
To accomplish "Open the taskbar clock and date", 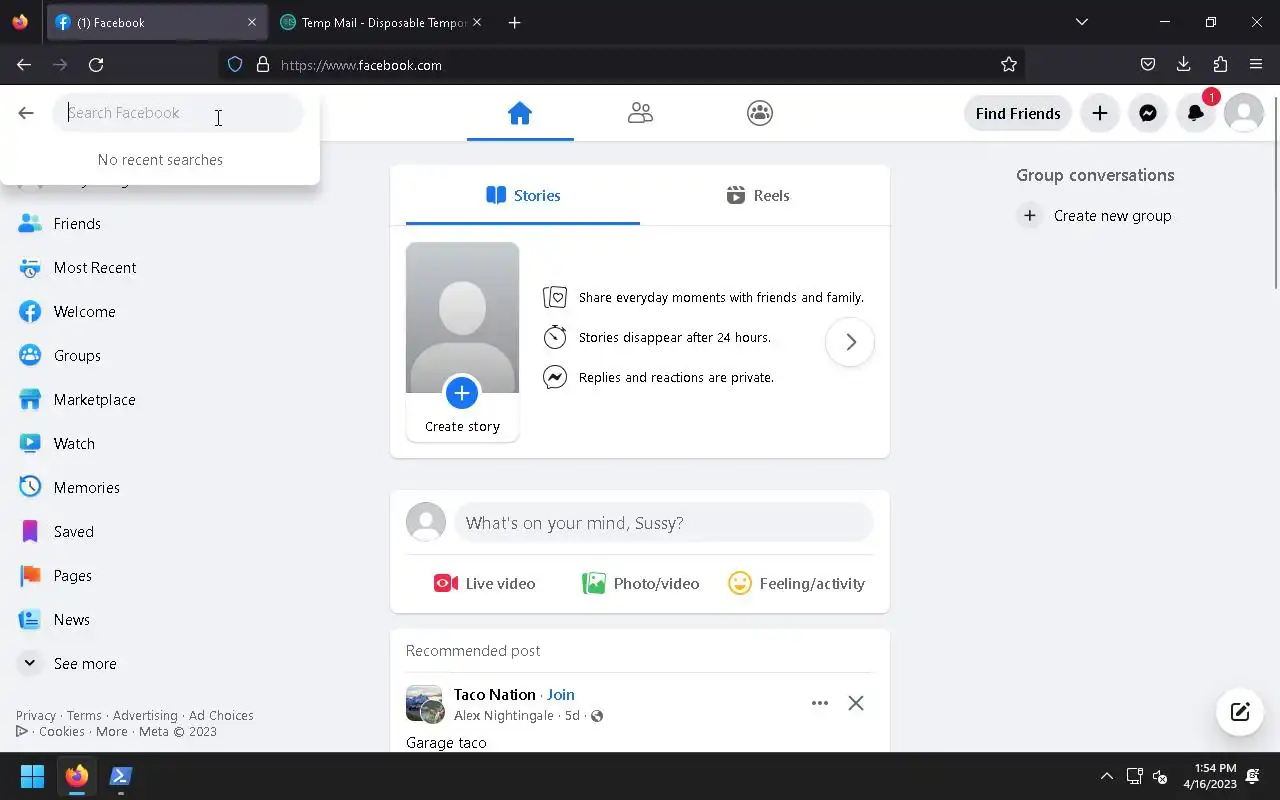I will click(1210, 776).
